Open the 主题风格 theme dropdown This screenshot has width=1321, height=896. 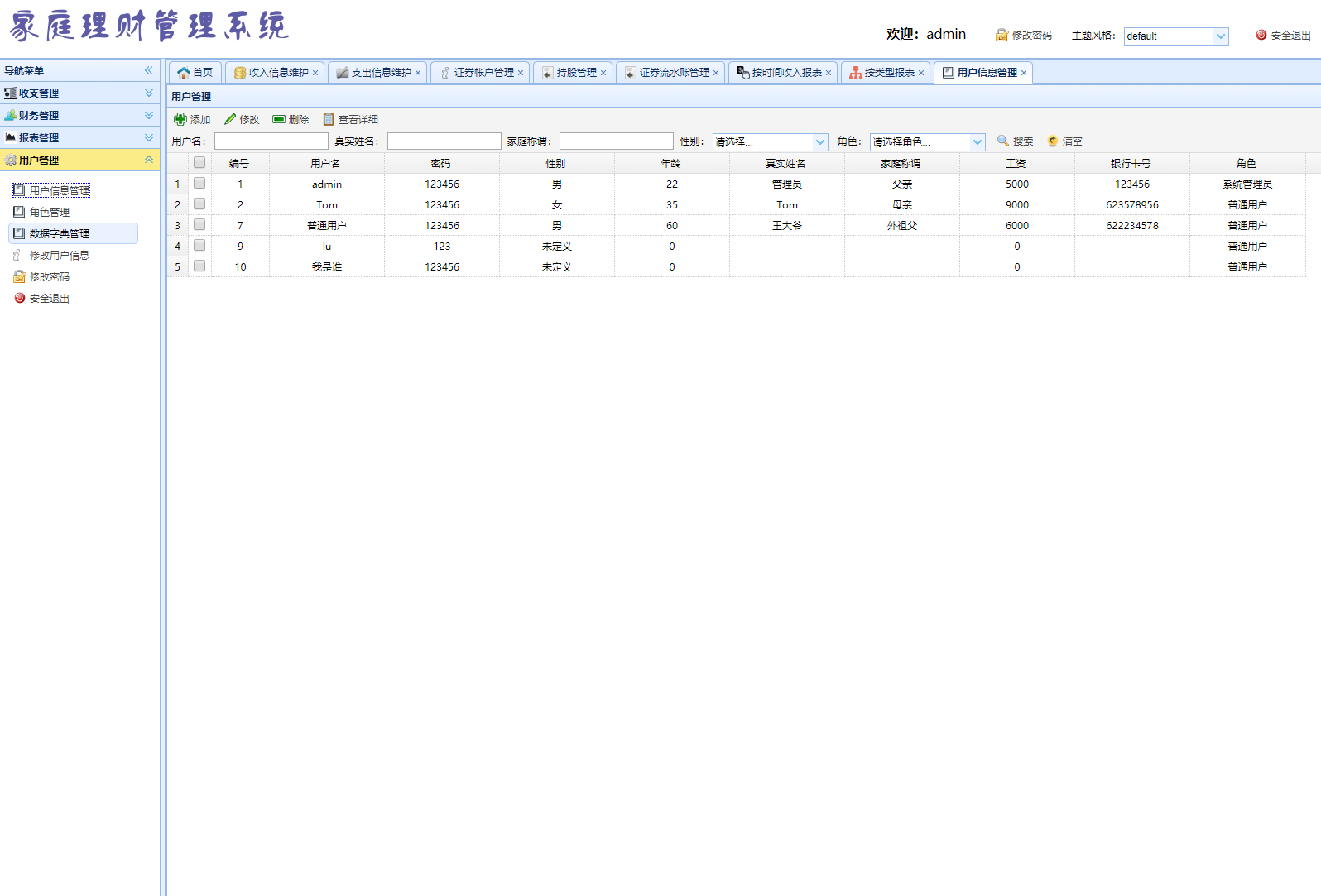[x=1221, y=36]
